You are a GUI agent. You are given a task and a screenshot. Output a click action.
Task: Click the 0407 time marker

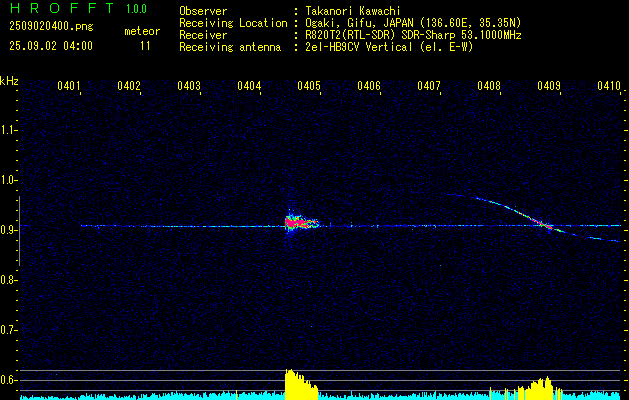tap(428, 85)
